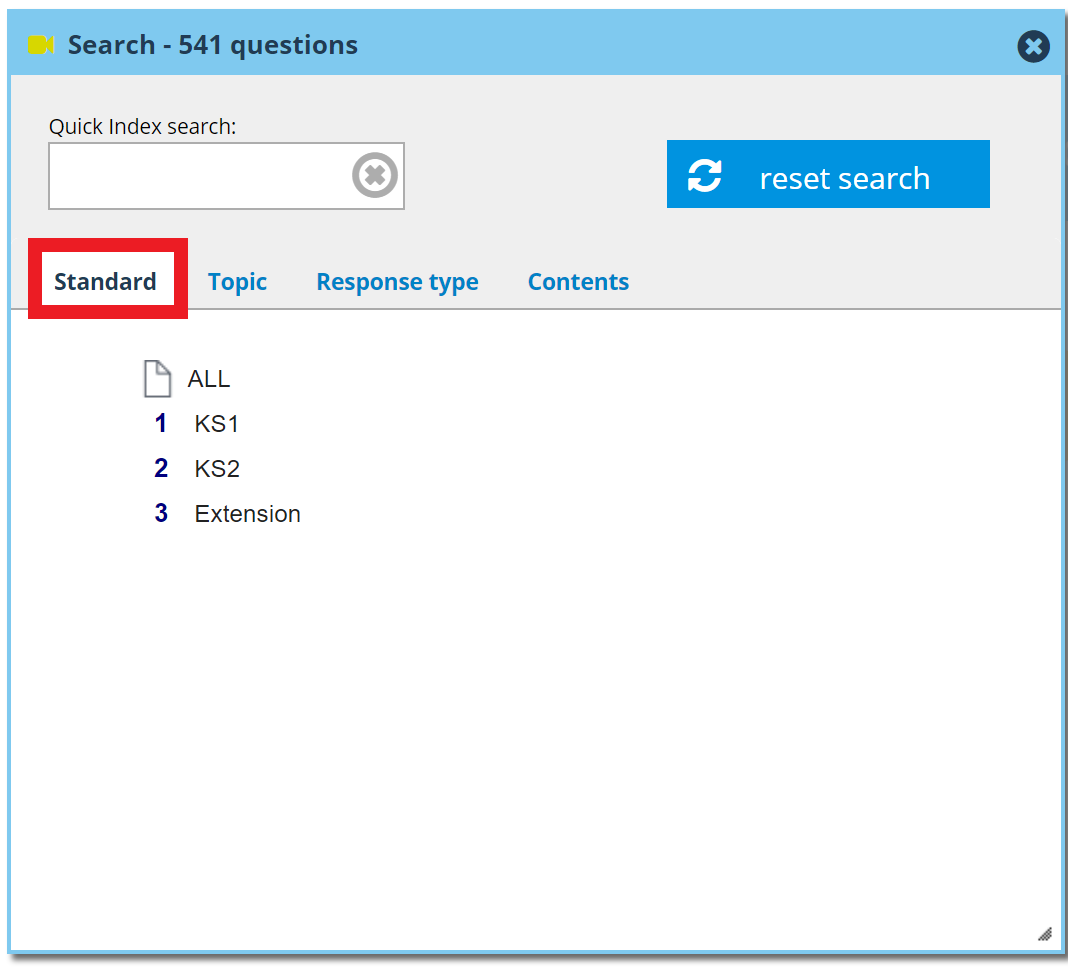Choose the KS1 standard
Viewport: 1068px width, 967px height.
click(x=217, y=424)
